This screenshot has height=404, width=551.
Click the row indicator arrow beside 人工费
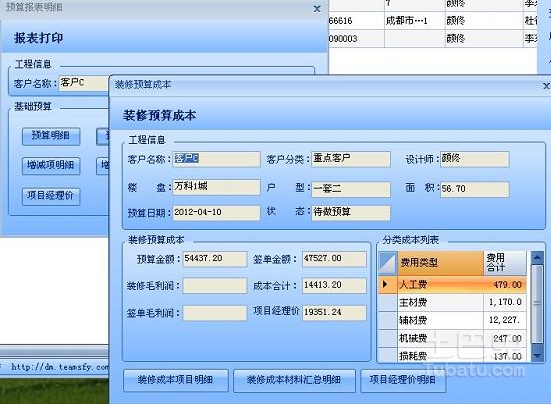[385, 284]
